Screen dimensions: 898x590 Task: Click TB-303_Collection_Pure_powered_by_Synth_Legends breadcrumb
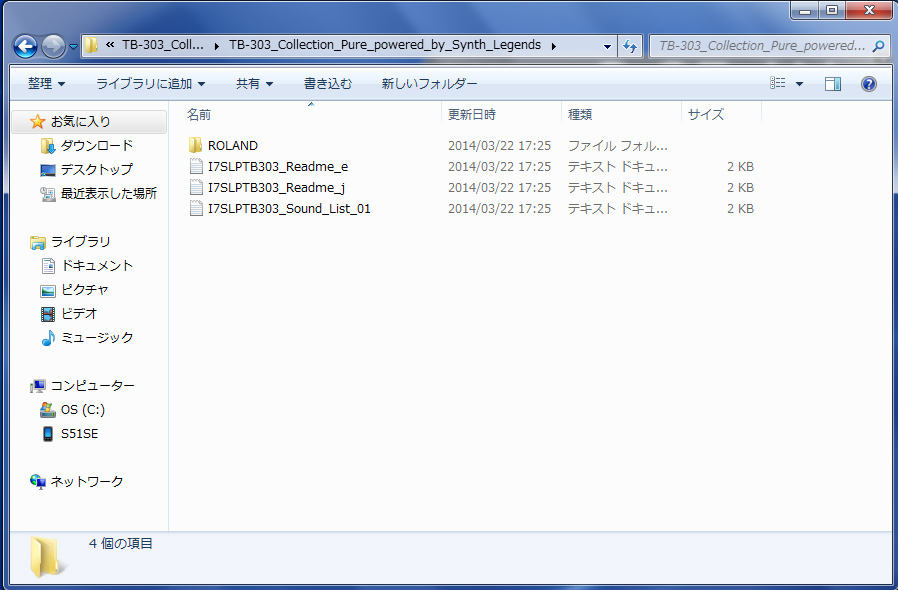(385, 45)
